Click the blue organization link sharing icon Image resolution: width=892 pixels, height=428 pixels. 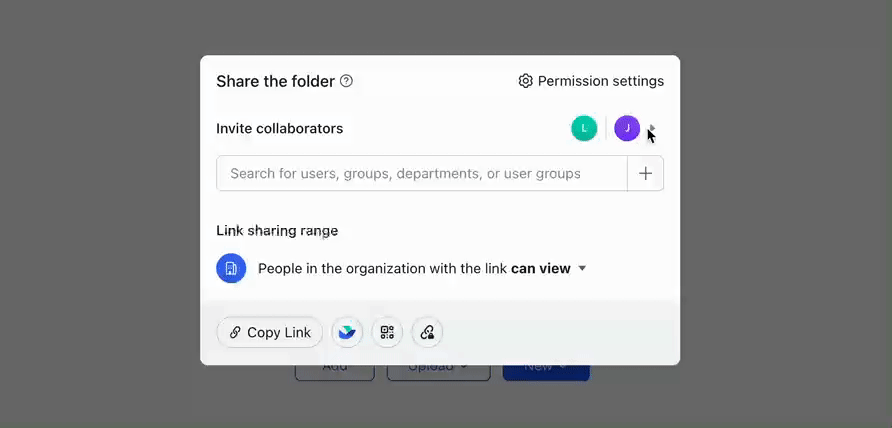(x=231, y=268)
